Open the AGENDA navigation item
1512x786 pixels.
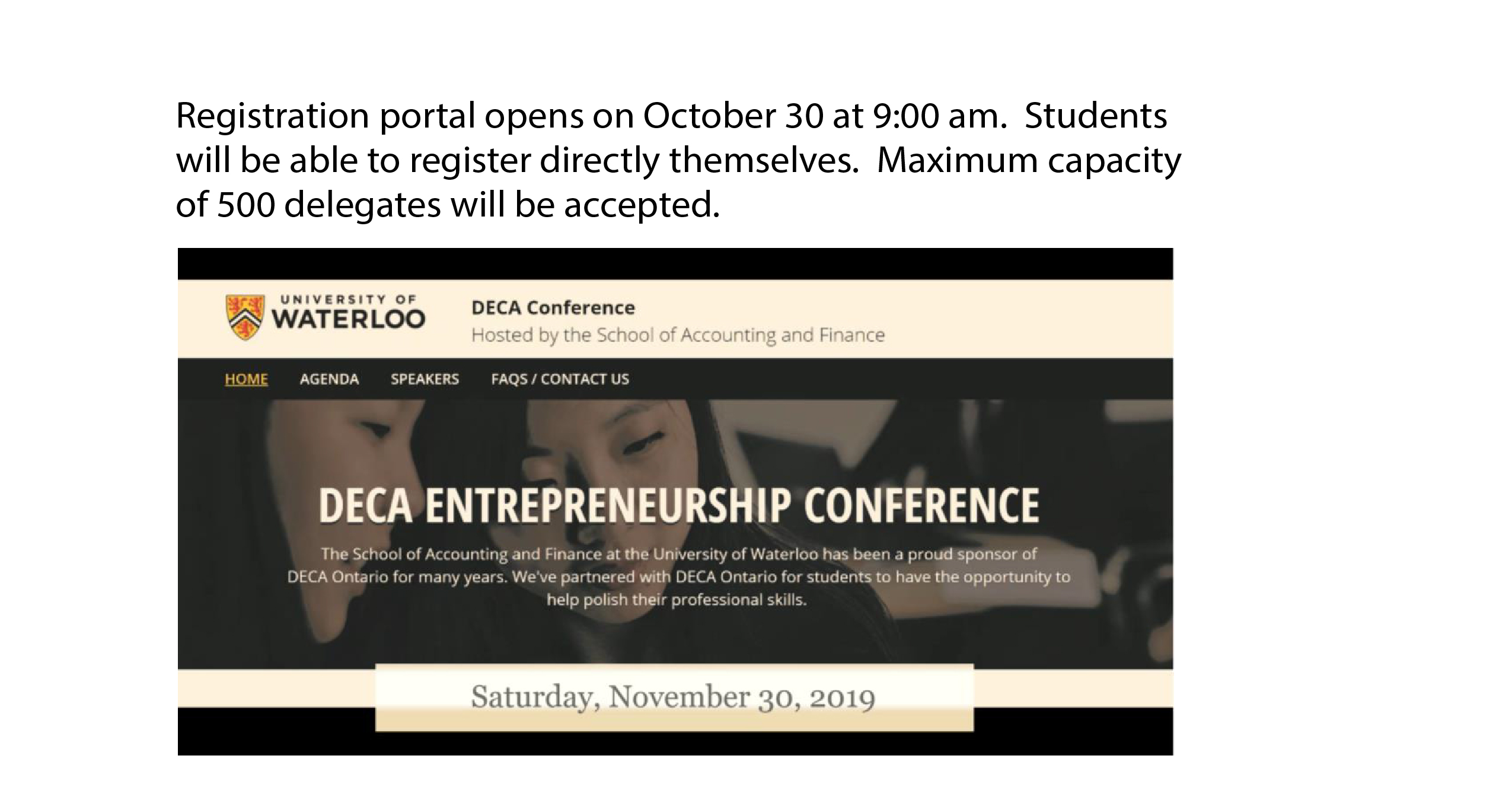[329, 379]
